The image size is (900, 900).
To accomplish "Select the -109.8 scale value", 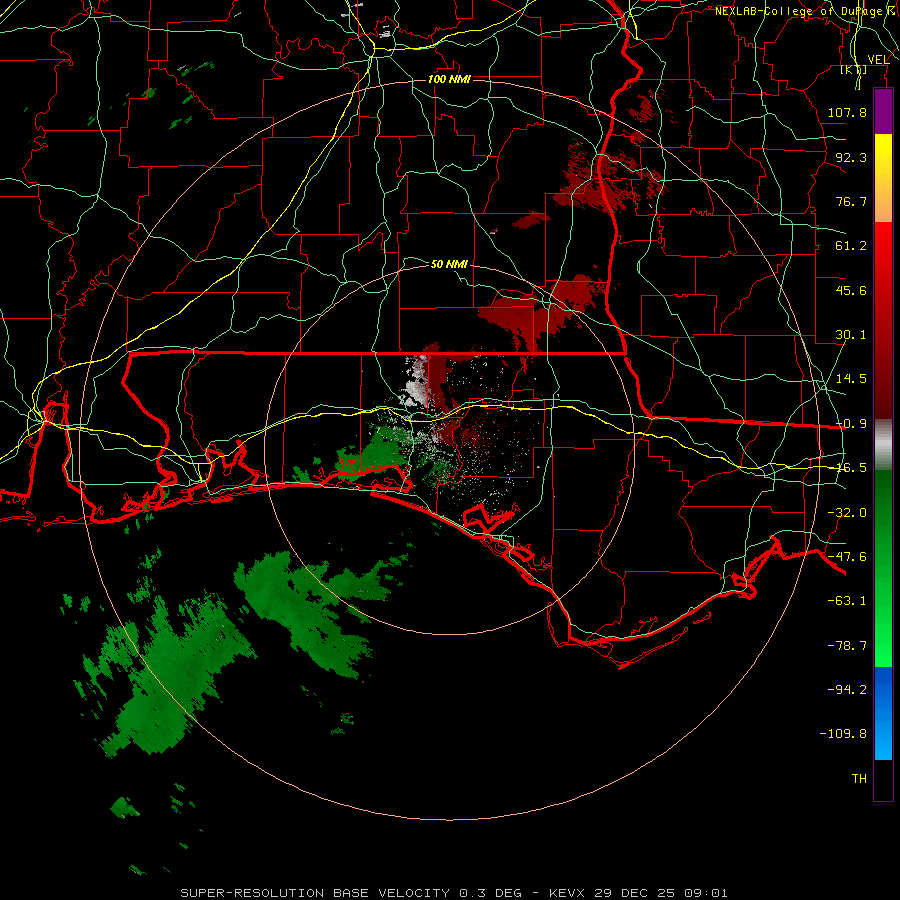I will coord(843,734).
